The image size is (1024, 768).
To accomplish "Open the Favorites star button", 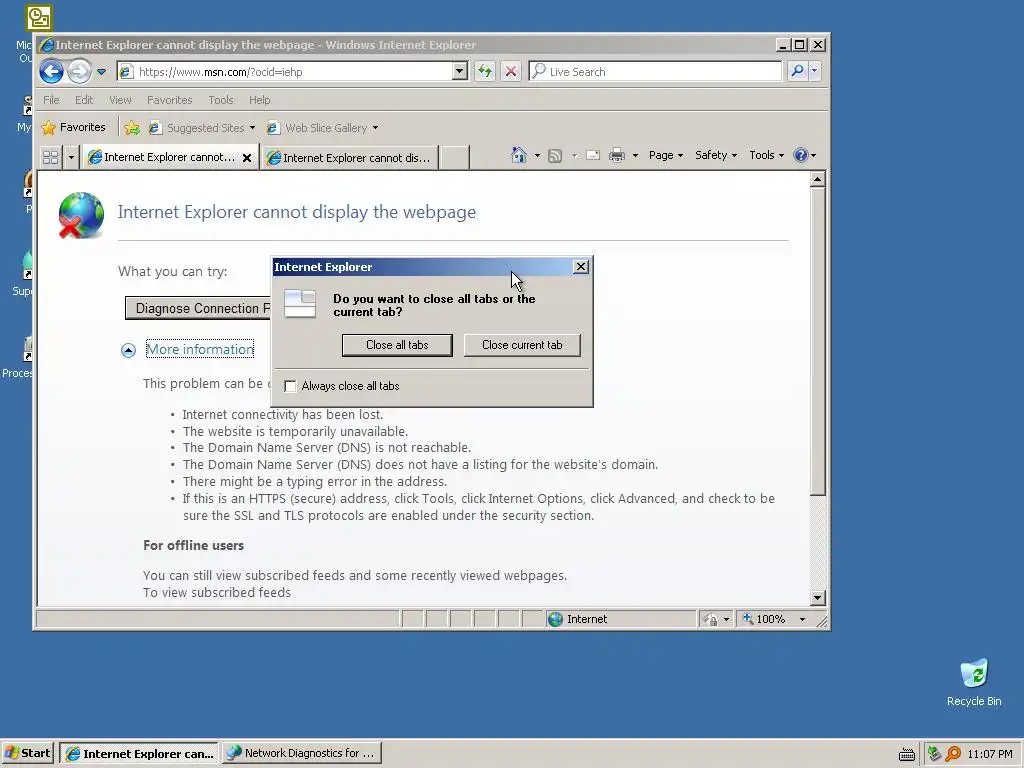I will [x=73, y=127].
